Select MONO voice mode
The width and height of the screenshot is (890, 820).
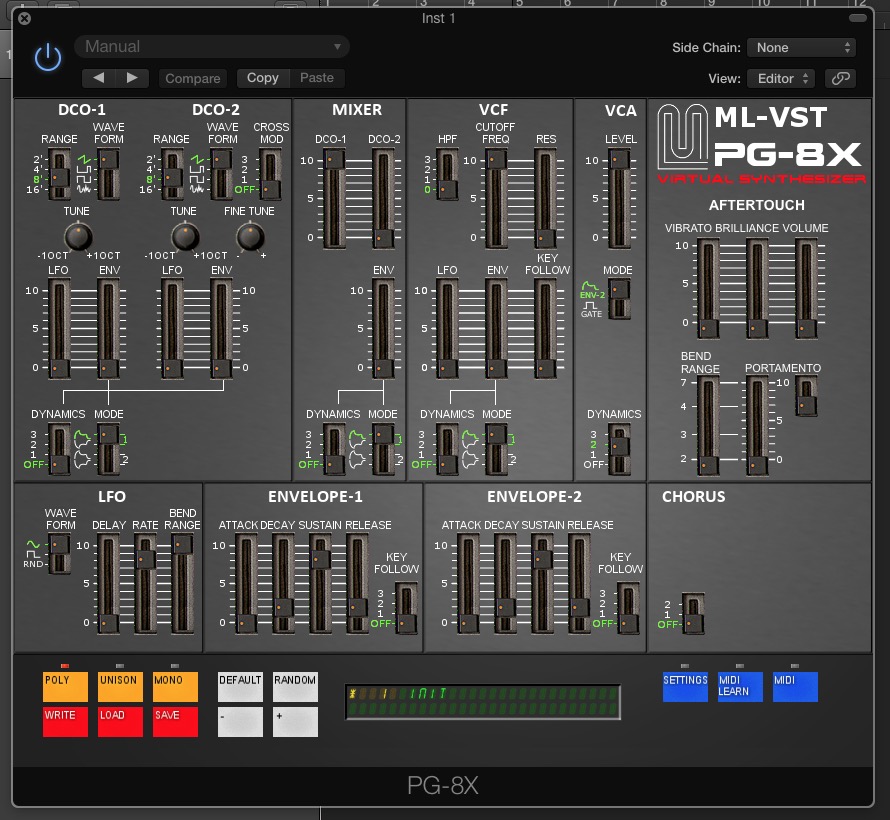pos(175,687)
